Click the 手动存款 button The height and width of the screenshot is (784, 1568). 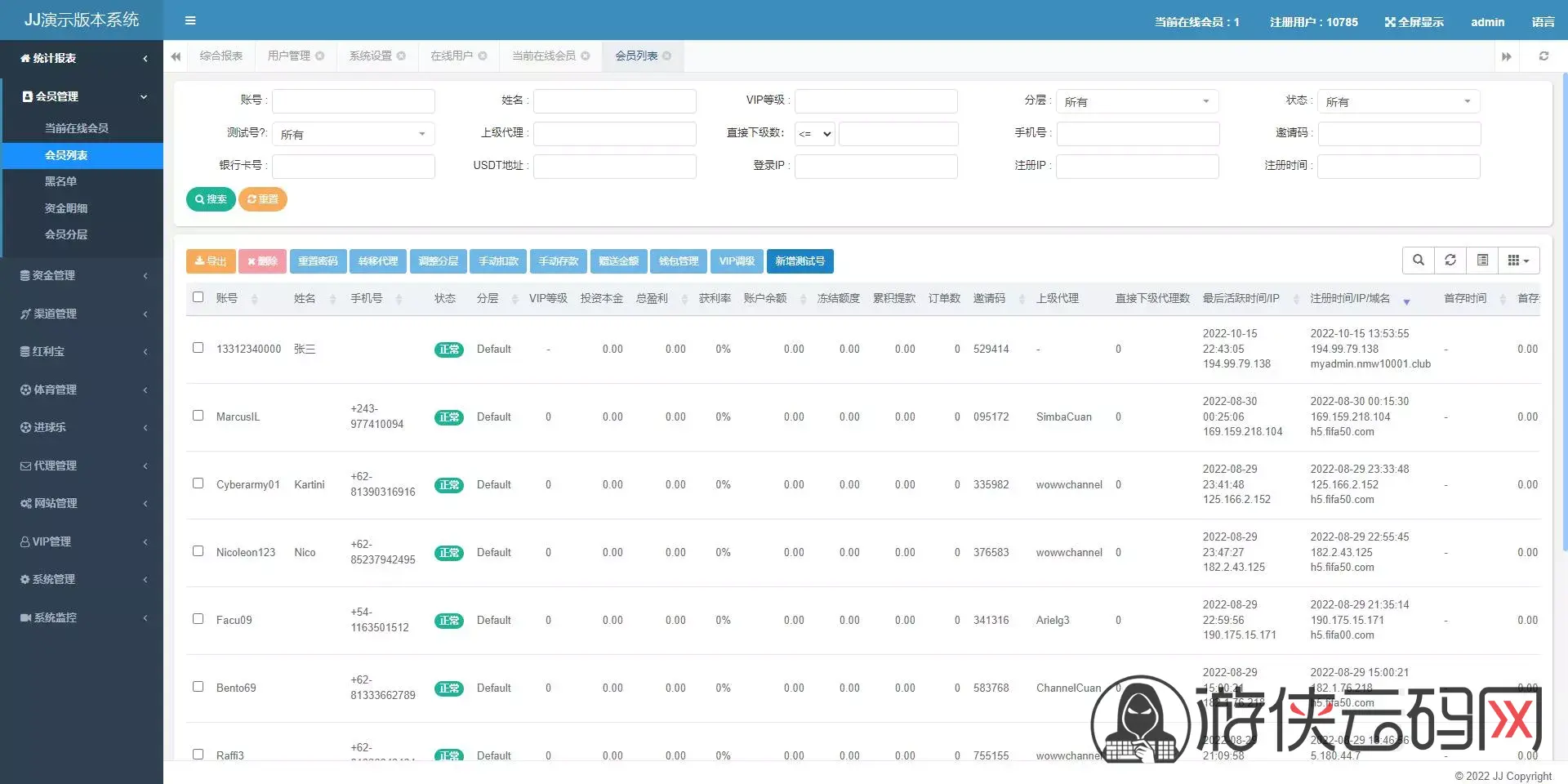coord(559,261)
